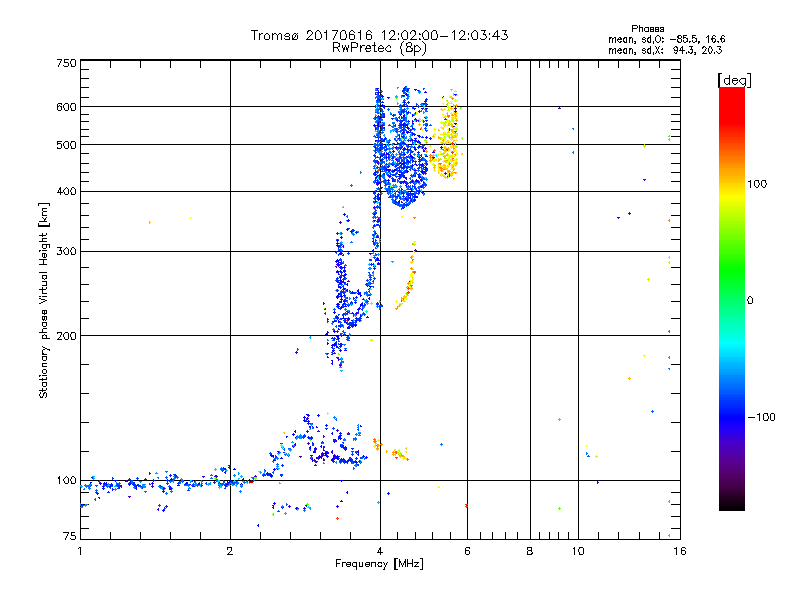Click the yellow-orange echo cluster near 5.5 MHz
Screen dimensions: 800x600
446,135
